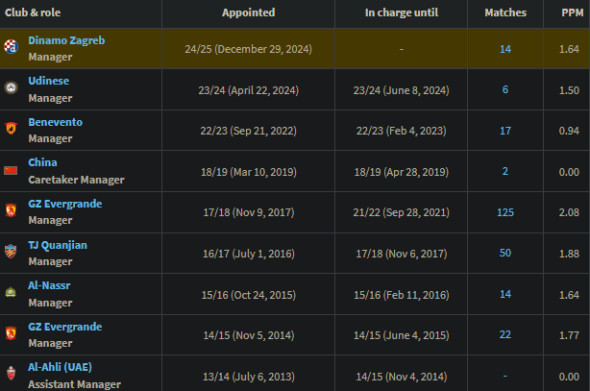Click the Dinamo Zagreb club crest
Screen dimensions: 590x391
click(x=11, y=47)
